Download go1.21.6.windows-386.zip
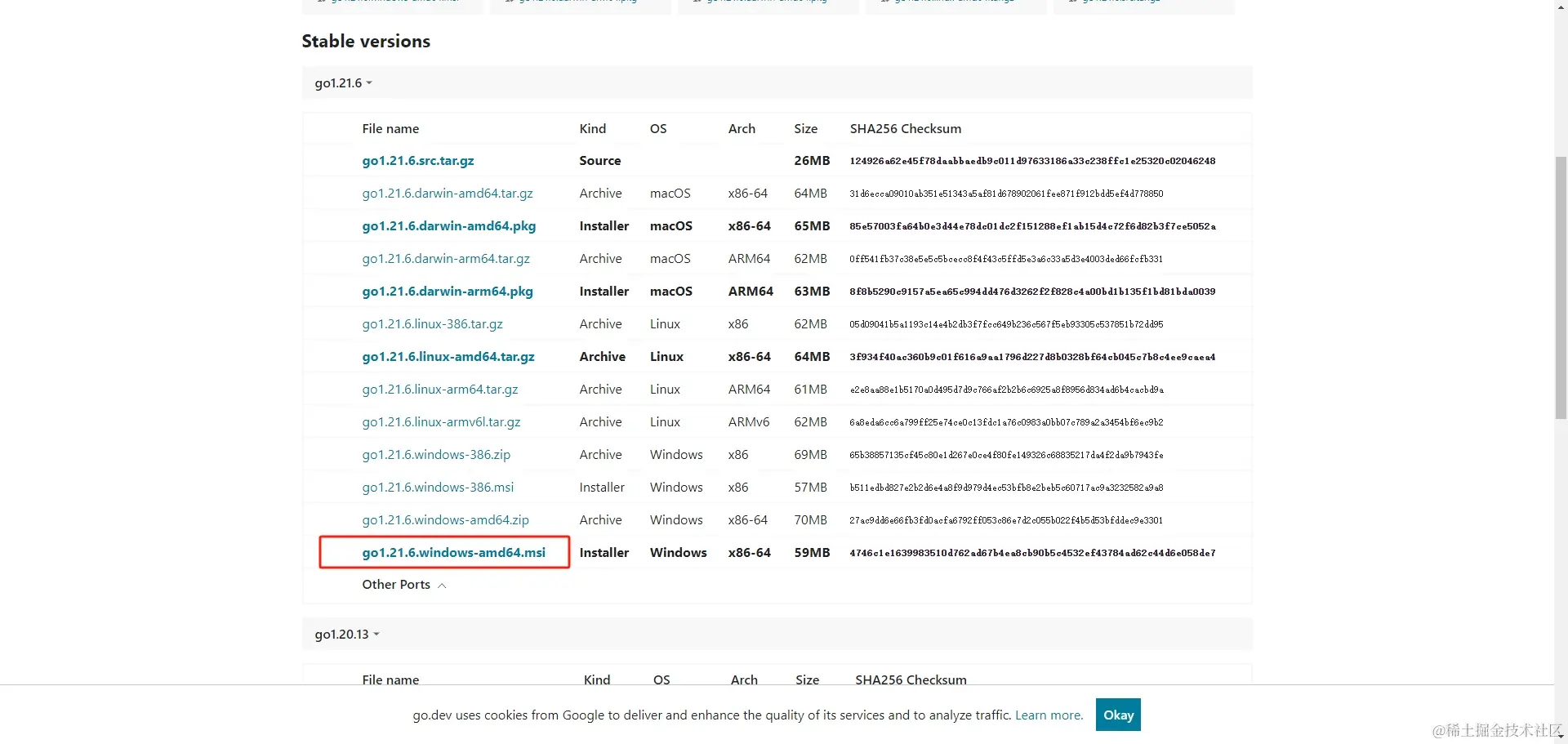 click(436, 455)
